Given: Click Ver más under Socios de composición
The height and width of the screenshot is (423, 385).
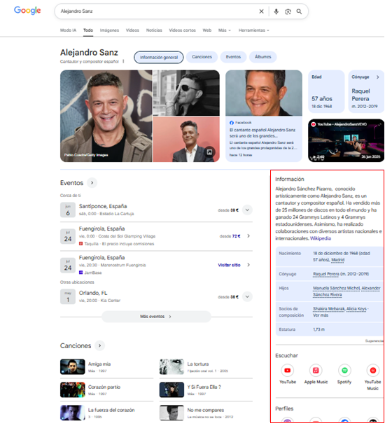Looking at the screenshot, I should (x=320, y=315).
